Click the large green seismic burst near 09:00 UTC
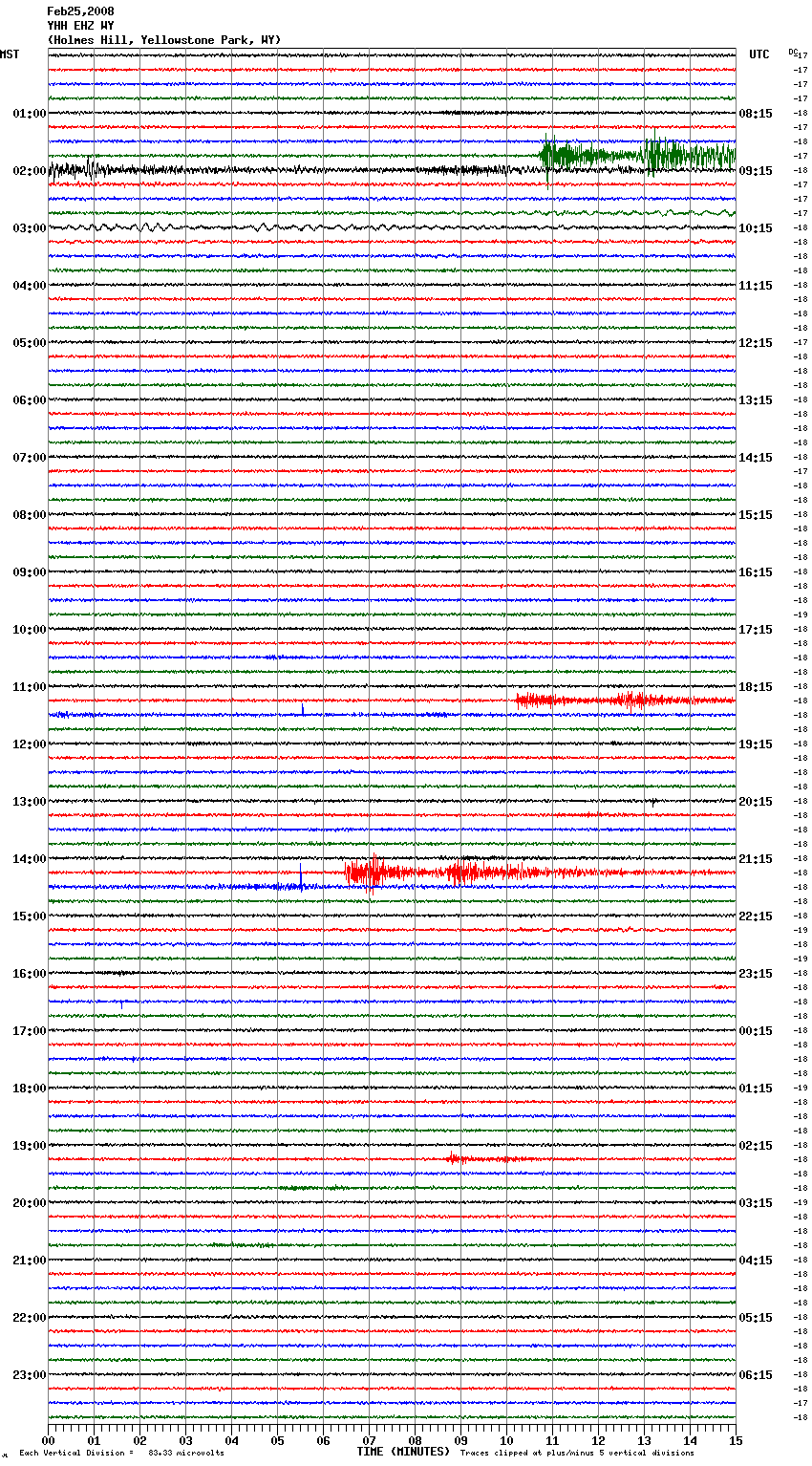 [x=637, y=156]
